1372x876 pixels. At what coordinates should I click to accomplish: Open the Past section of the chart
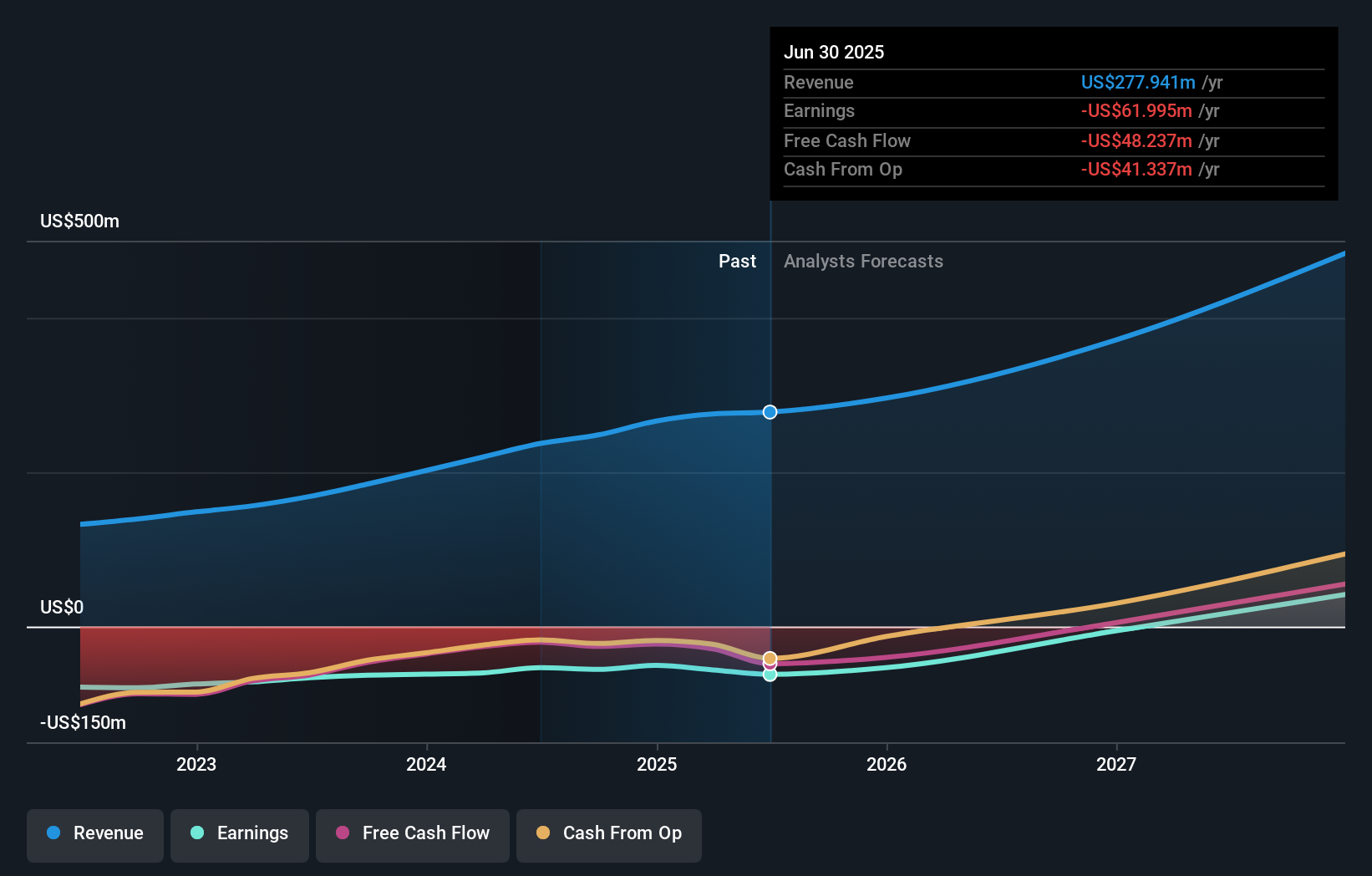(737, 261)
